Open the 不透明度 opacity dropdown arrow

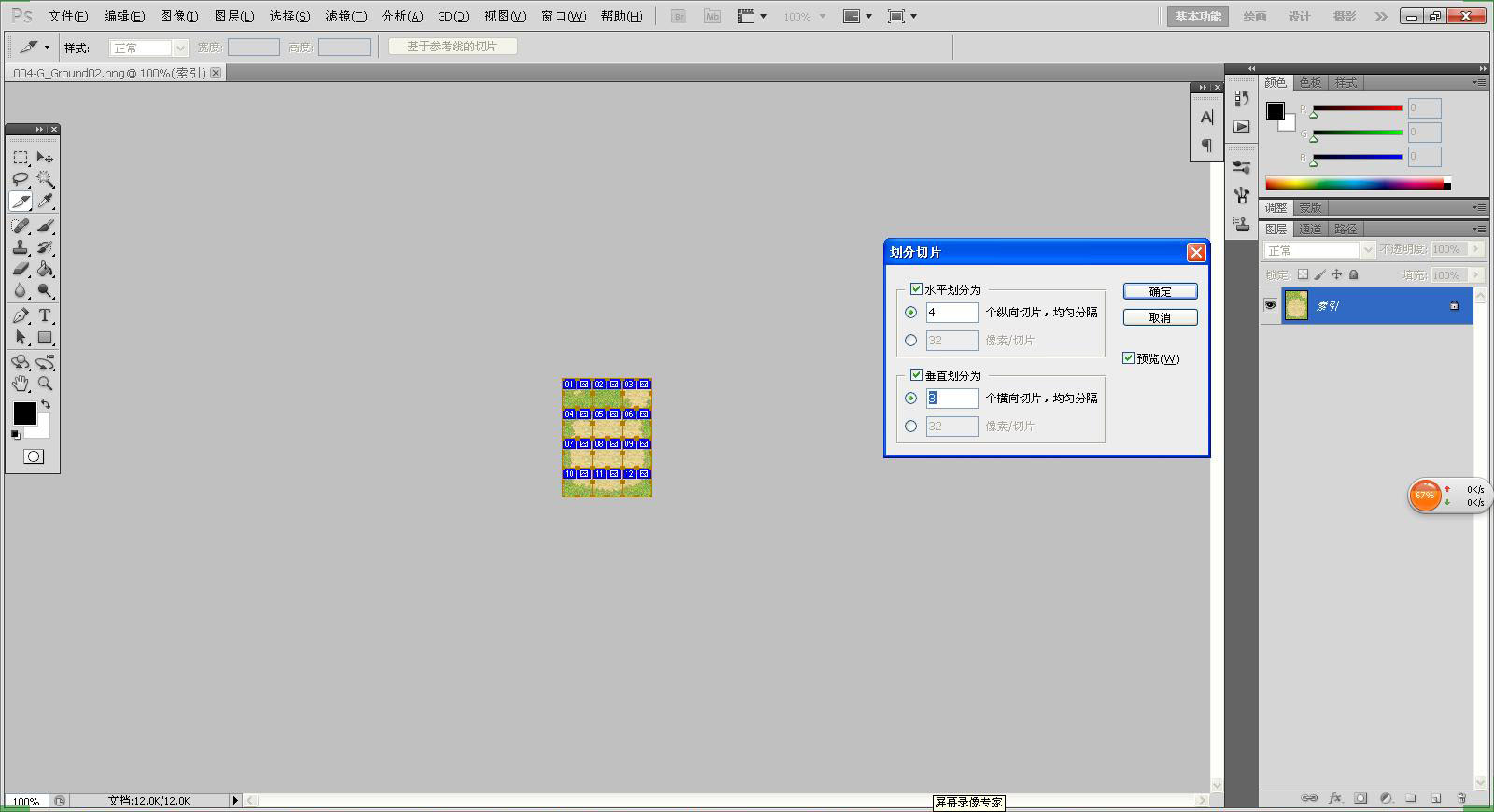(x=1475, y=249)
